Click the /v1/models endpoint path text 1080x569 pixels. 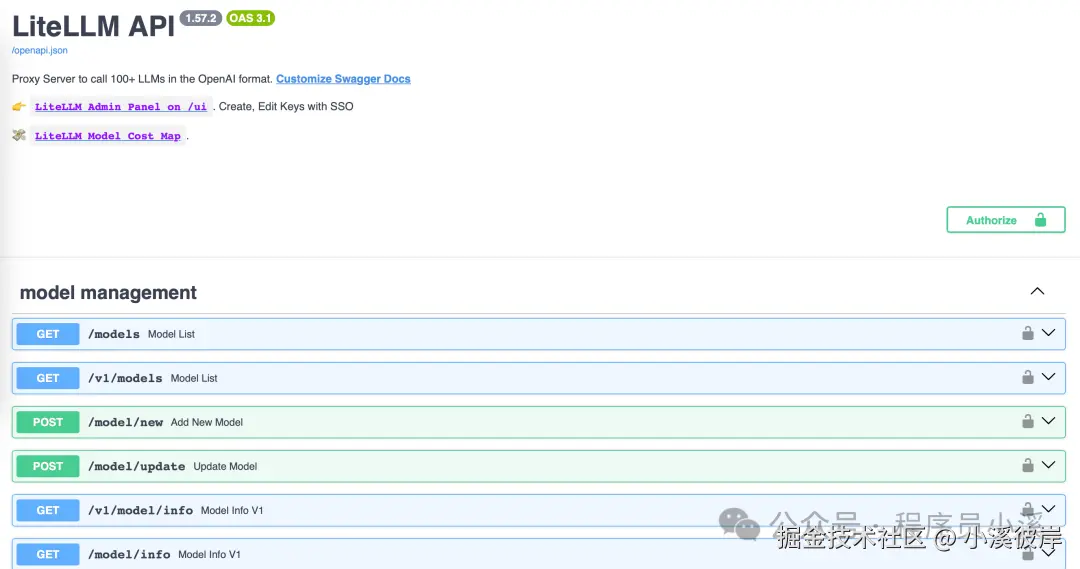[x=125, y=378]
